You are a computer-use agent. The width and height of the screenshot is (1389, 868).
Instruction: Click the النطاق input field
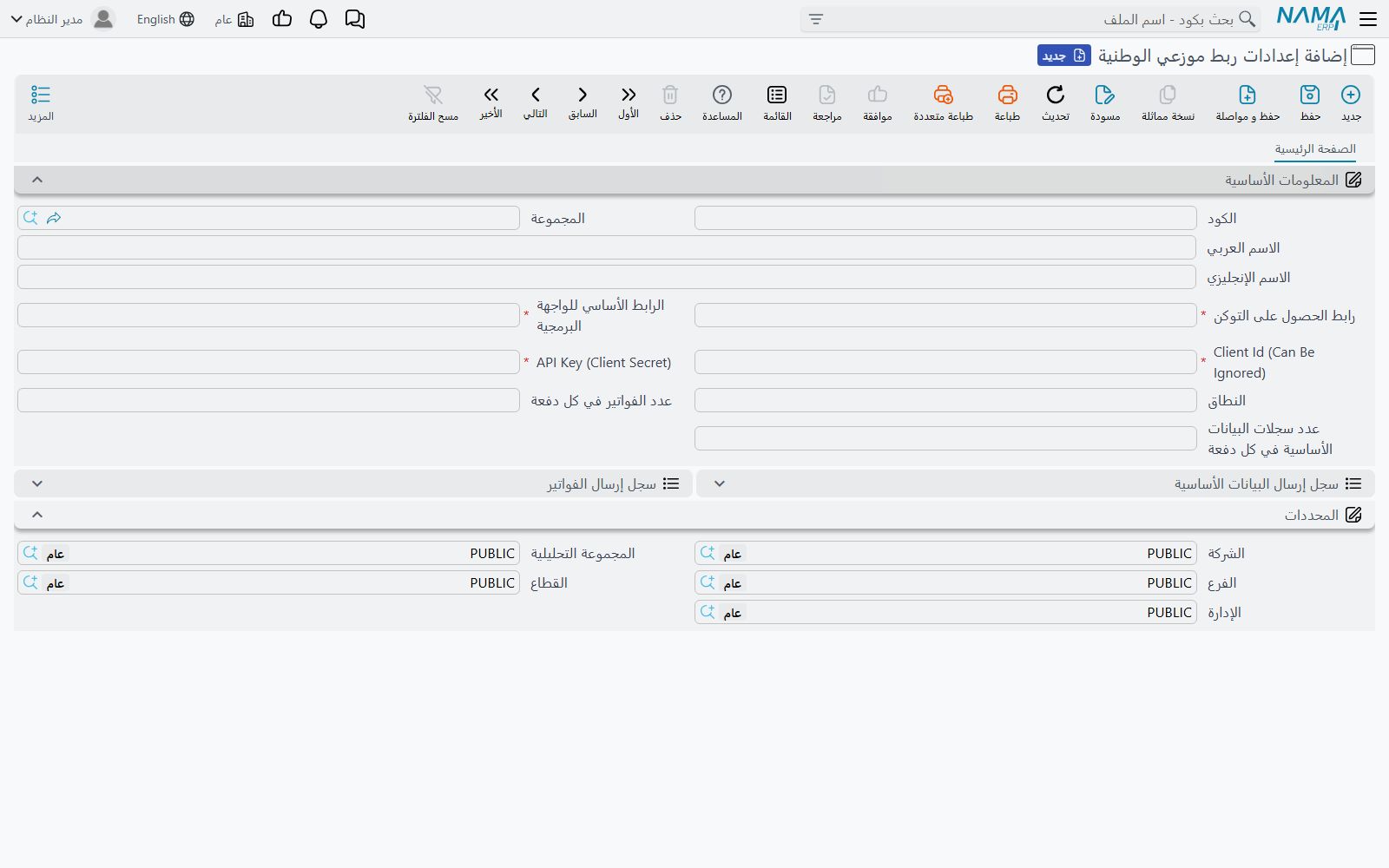[945, 400]
